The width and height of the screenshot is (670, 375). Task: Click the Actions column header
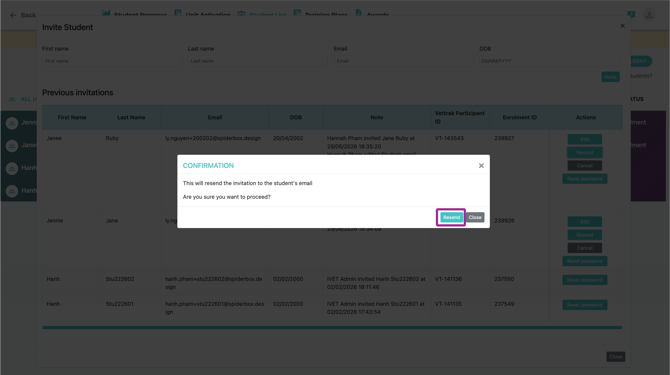point(585,117)
